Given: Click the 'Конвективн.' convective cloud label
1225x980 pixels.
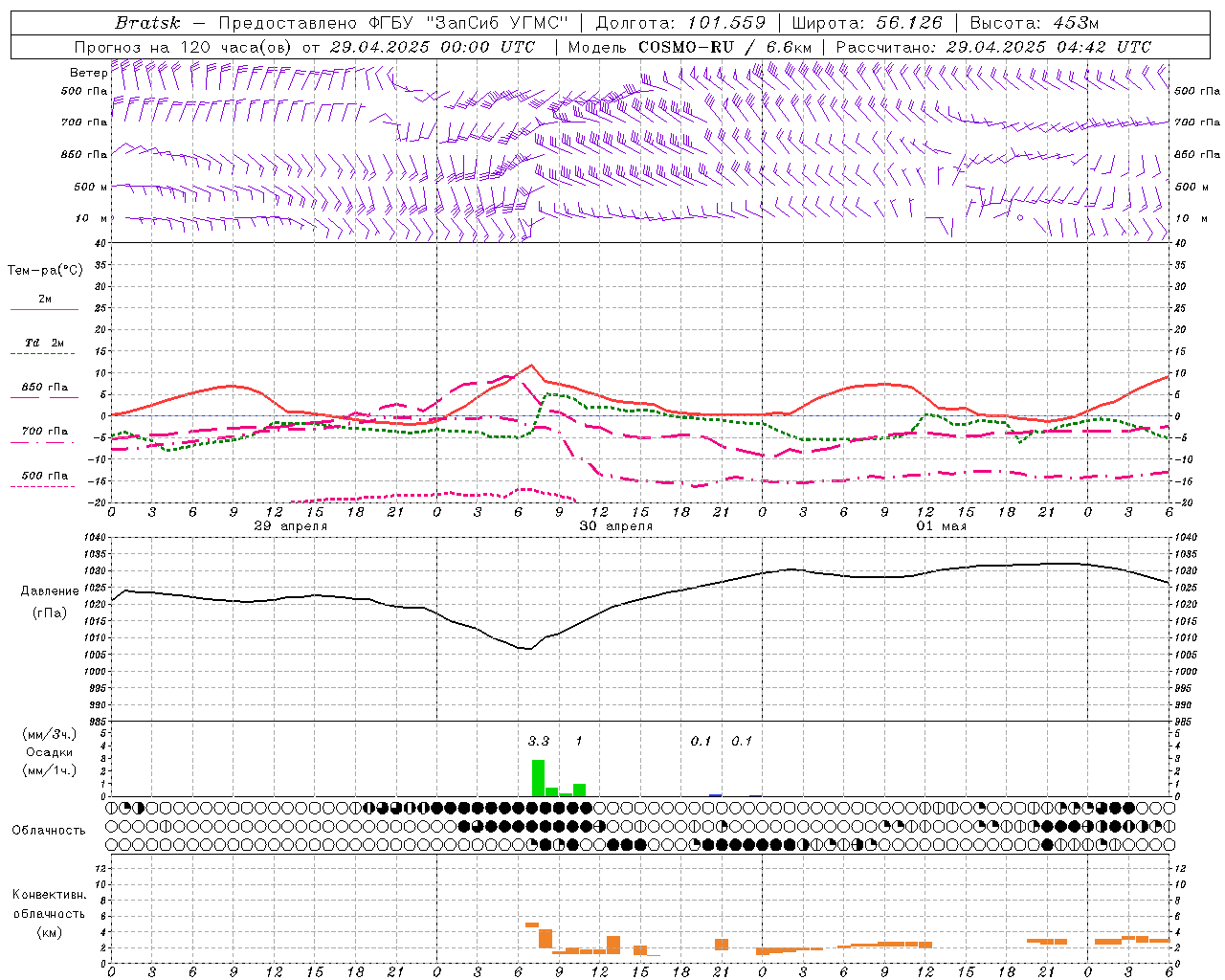Looking at the screenshot, I should 49,895.
